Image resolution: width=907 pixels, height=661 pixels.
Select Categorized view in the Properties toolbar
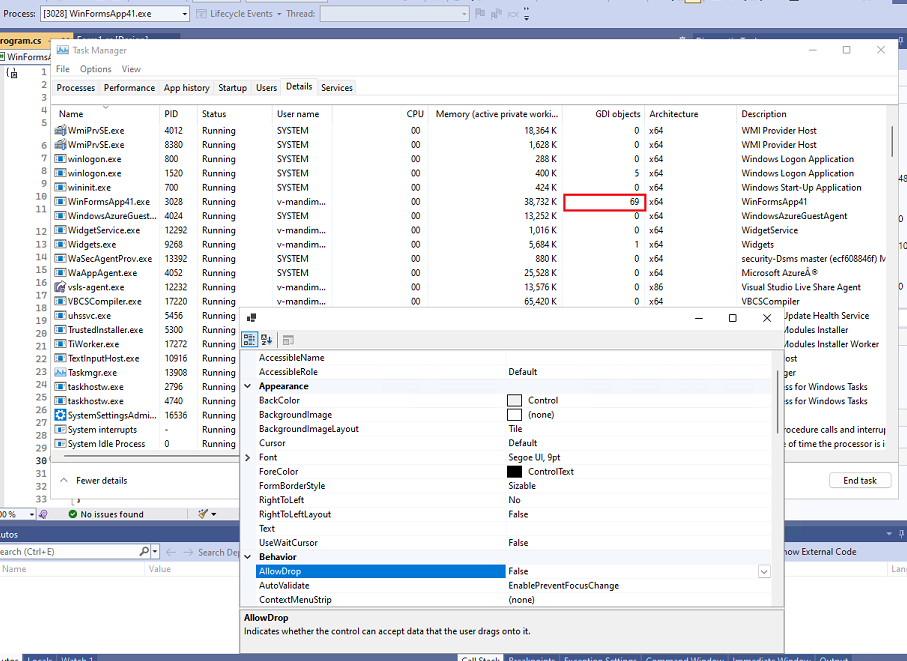(x=248, y=340)
